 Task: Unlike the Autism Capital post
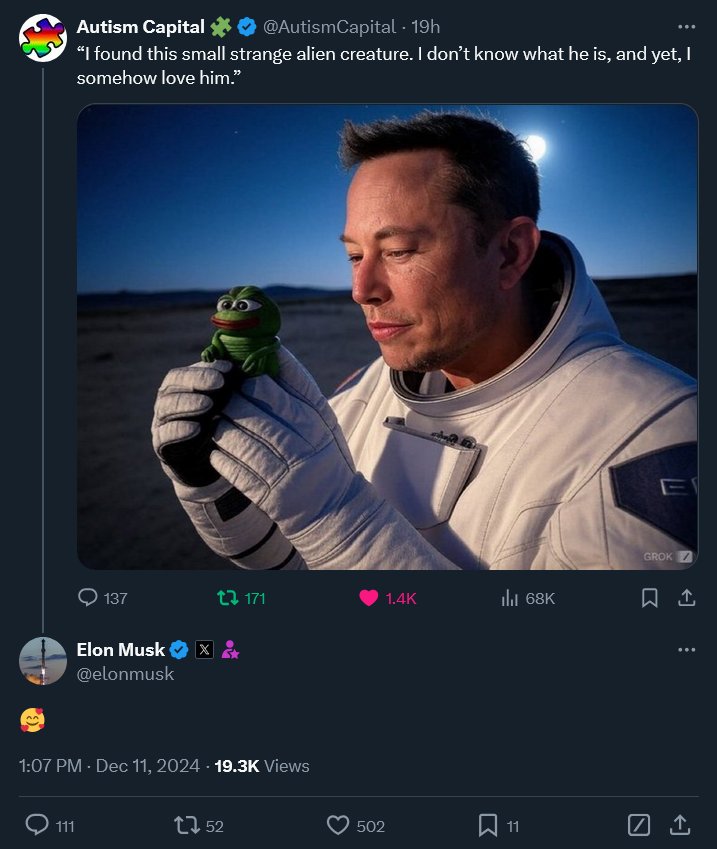(388, 598)
